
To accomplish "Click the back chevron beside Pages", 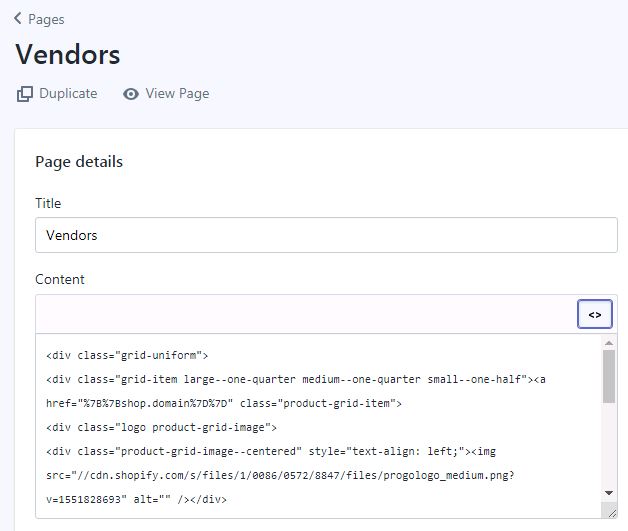I will pyautogui.click(x=19, y=19).
